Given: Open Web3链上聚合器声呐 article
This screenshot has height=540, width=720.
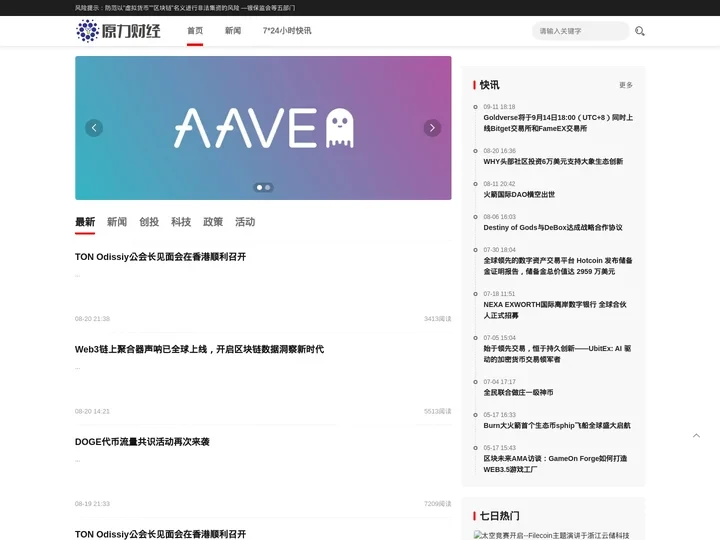Looking at the screenshot, I should tap(199, 349).
